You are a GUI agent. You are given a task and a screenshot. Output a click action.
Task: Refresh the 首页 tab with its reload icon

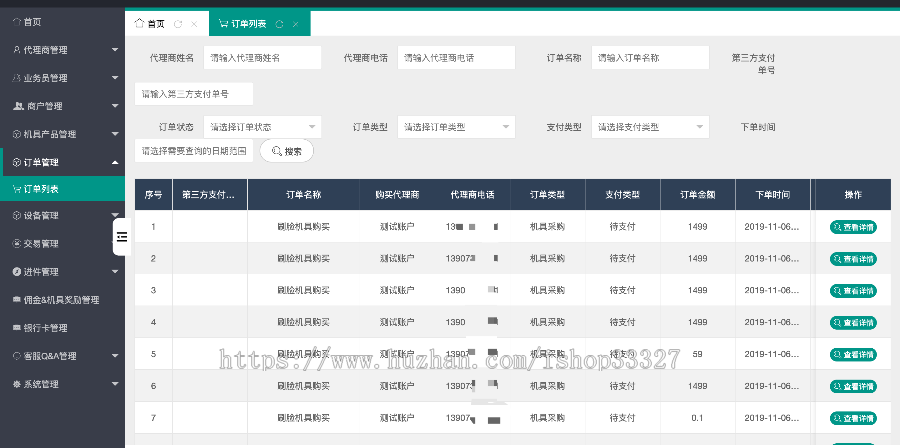click(x=178, y=24)
